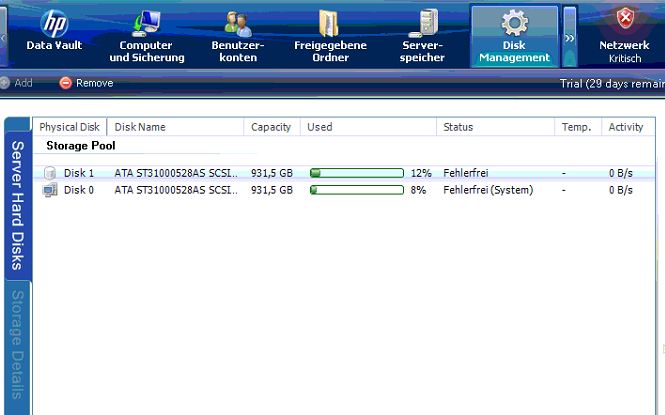Image resolution: width=665 pixels, height=415 pixels.
Task: Open Benutzerkonten user accounts section
Action: tap(238, 34)
